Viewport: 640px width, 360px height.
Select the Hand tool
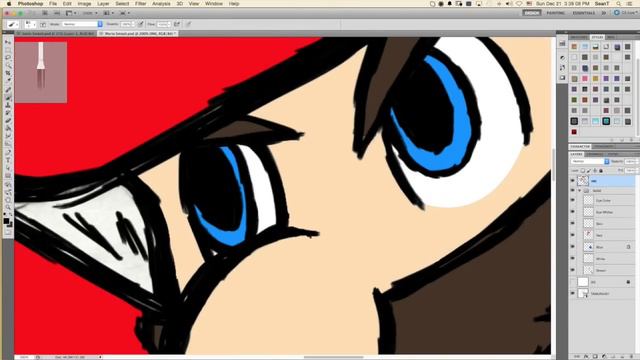coord(8,200)
